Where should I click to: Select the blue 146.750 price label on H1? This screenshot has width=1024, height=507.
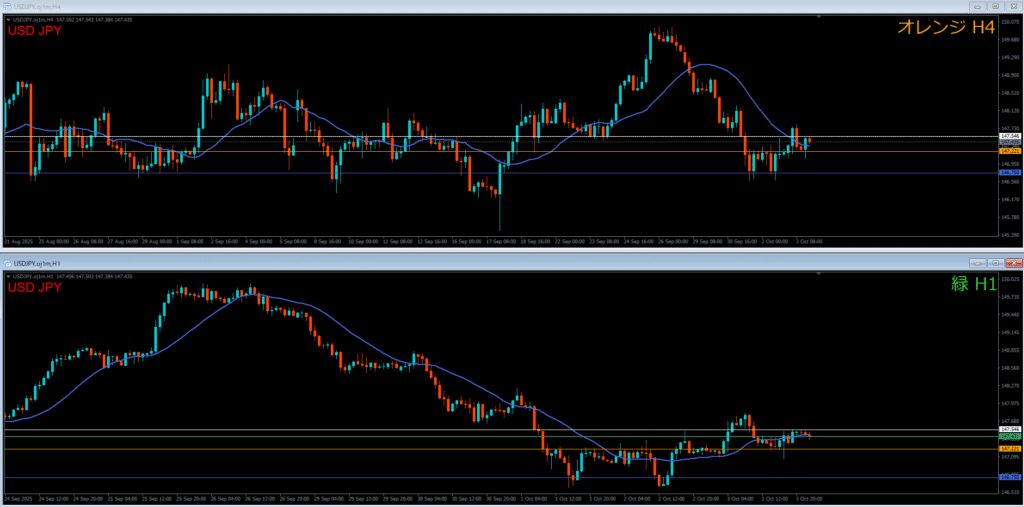(1010, 478)
